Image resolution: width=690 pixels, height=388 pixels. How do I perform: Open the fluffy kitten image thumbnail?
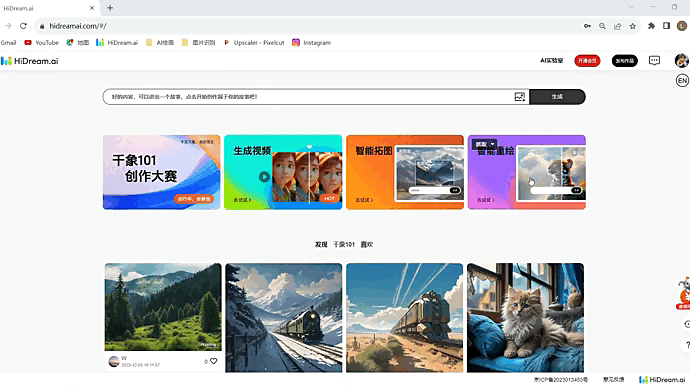pyautogui.click(x=525, y=318)
